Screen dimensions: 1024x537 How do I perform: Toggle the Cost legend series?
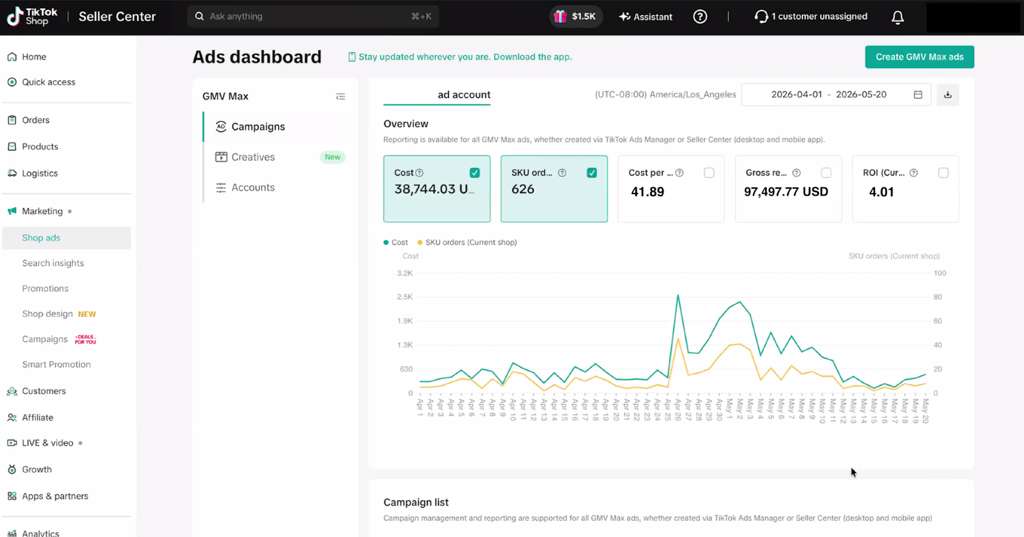point(396,242)
